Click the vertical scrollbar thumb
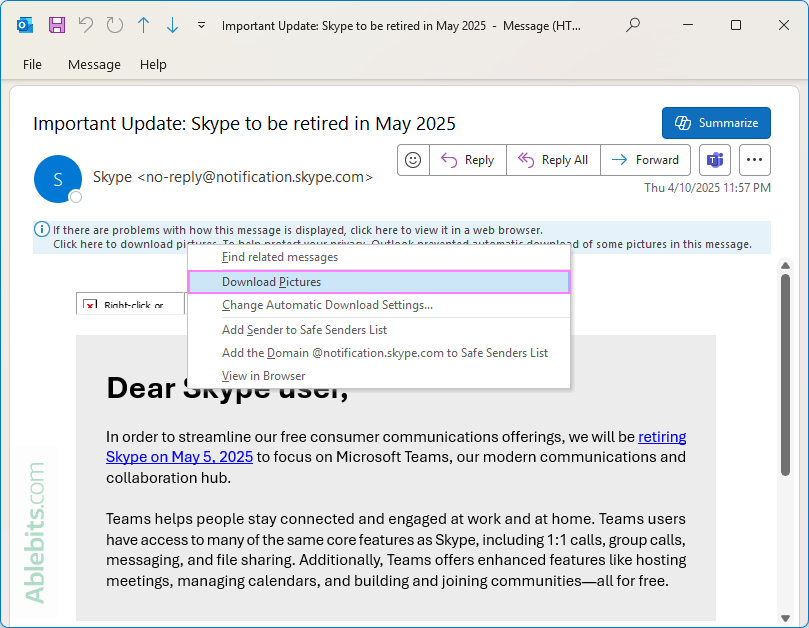The image size is (809, 628). (785, 375)
